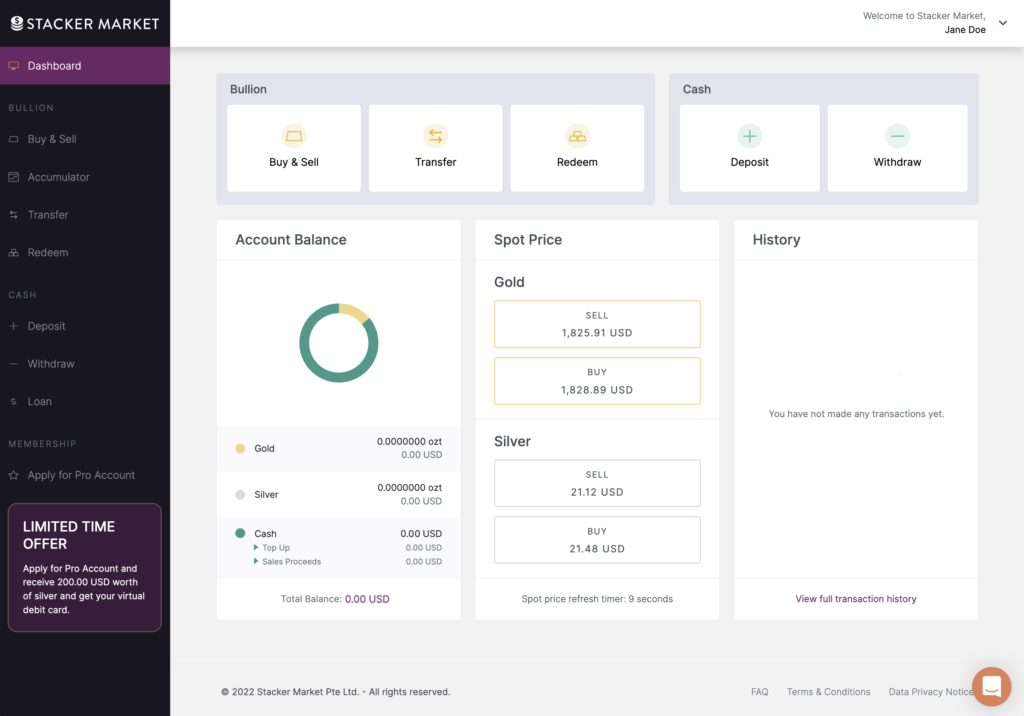Click the Withdraw minus icon in sidebar

tap(13, 364)
